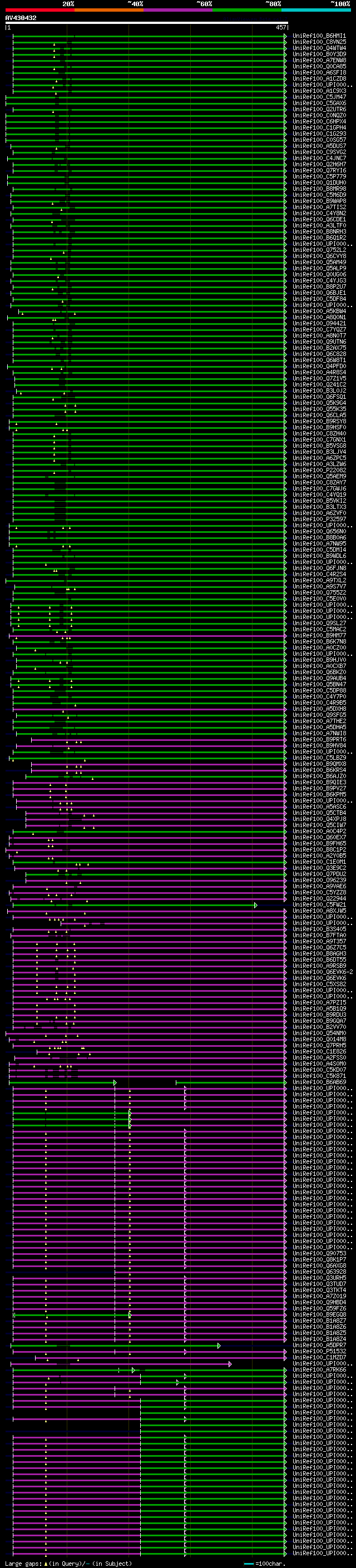The image size is (356, 1568).
Task: Click label UniRef100_A0C4P2
Action: click(319, 832)
